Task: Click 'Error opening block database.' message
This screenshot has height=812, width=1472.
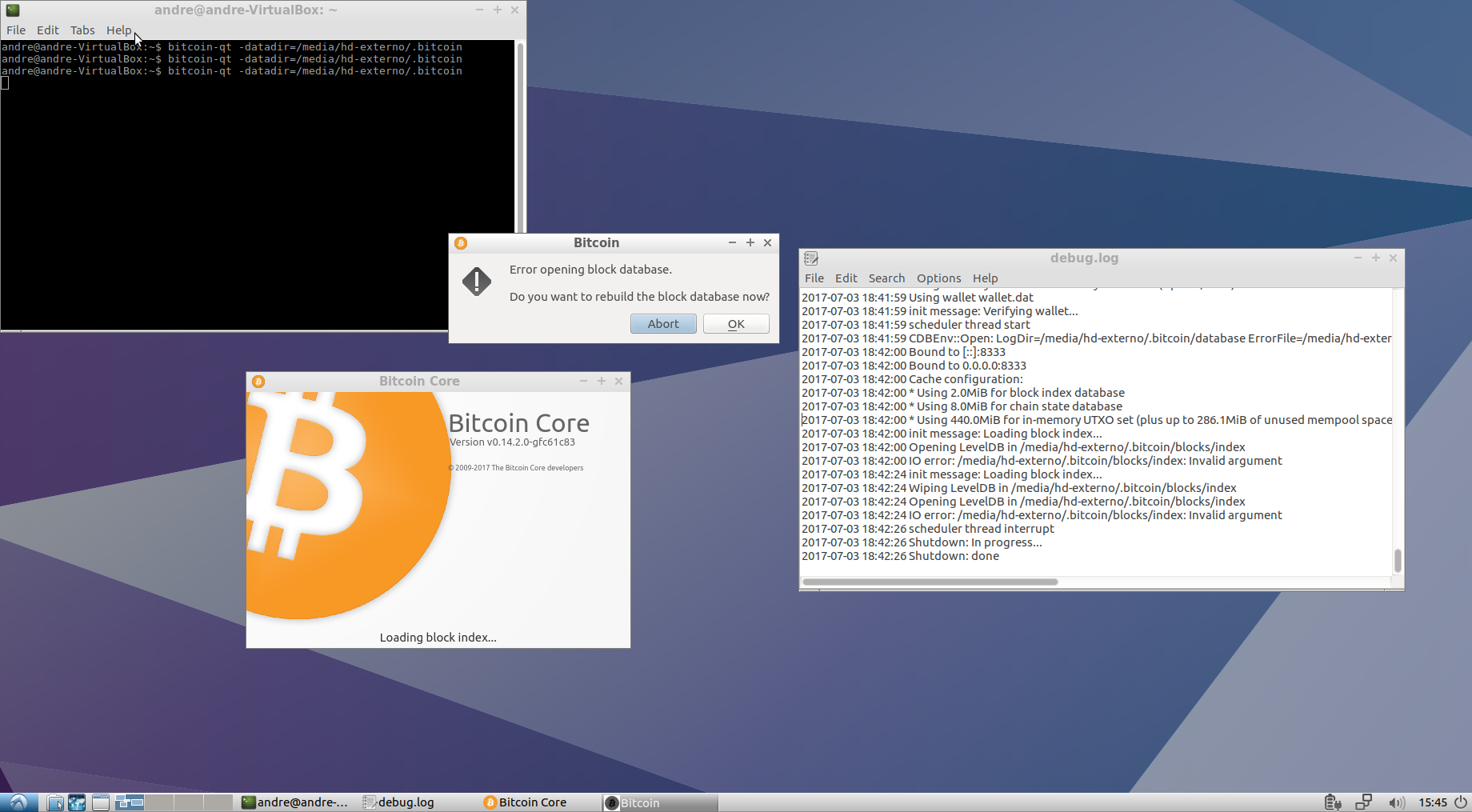Action: (590, 270)
